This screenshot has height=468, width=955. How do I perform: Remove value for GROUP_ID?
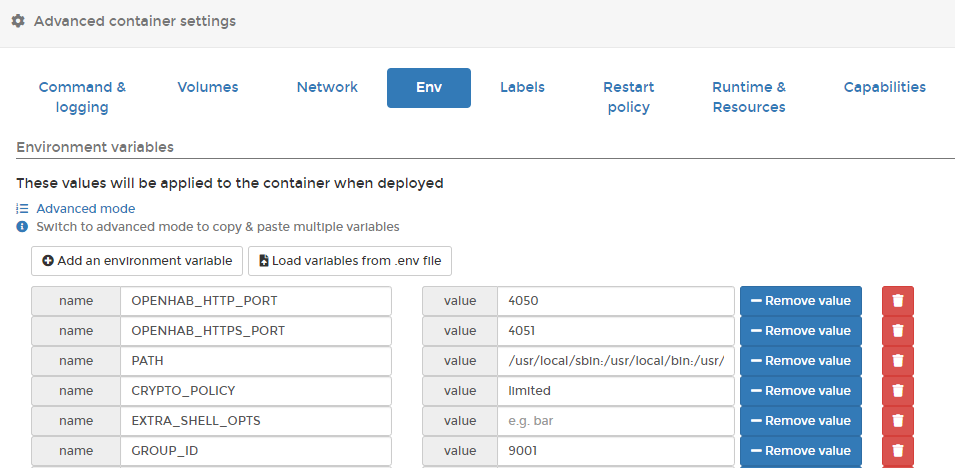pyautogui.click(x=801, y=451)
